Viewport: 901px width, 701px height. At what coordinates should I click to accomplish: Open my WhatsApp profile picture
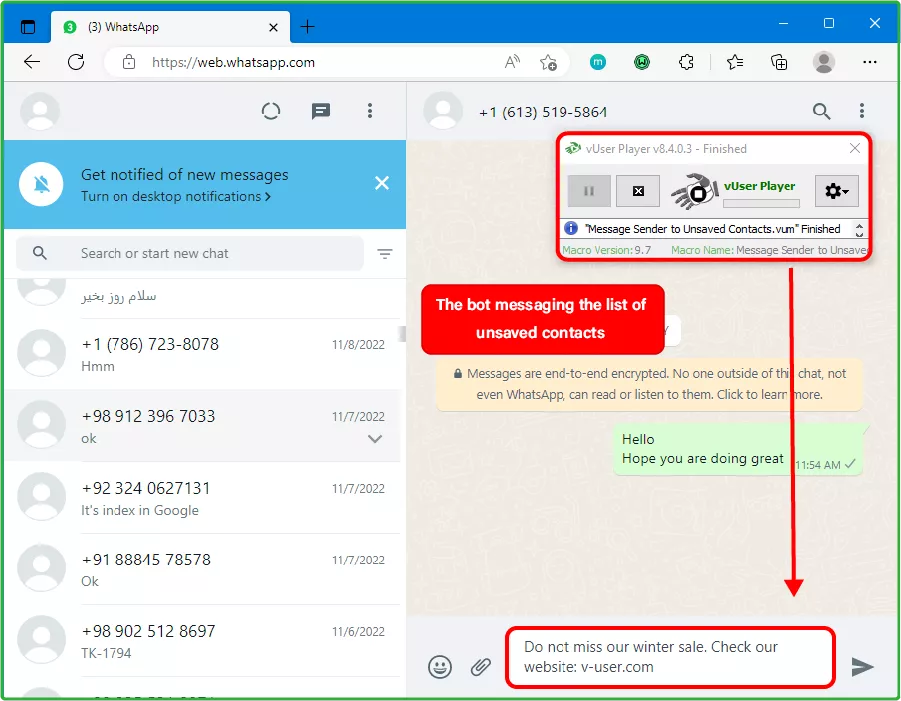coord(40,110)
